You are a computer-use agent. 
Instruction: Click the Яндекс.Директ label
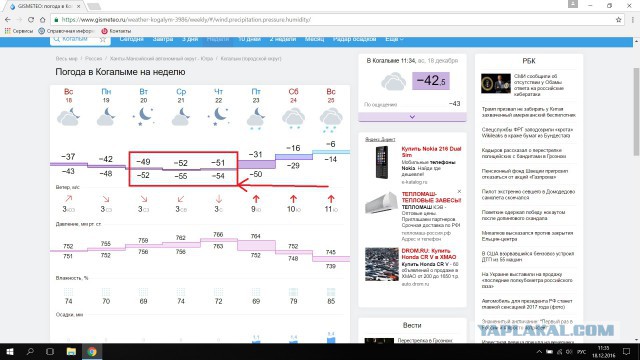[x=380, y=140]
